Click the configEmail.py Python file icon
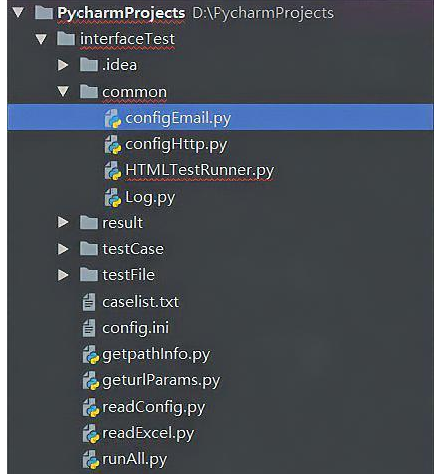 click(x=113, y=119)
